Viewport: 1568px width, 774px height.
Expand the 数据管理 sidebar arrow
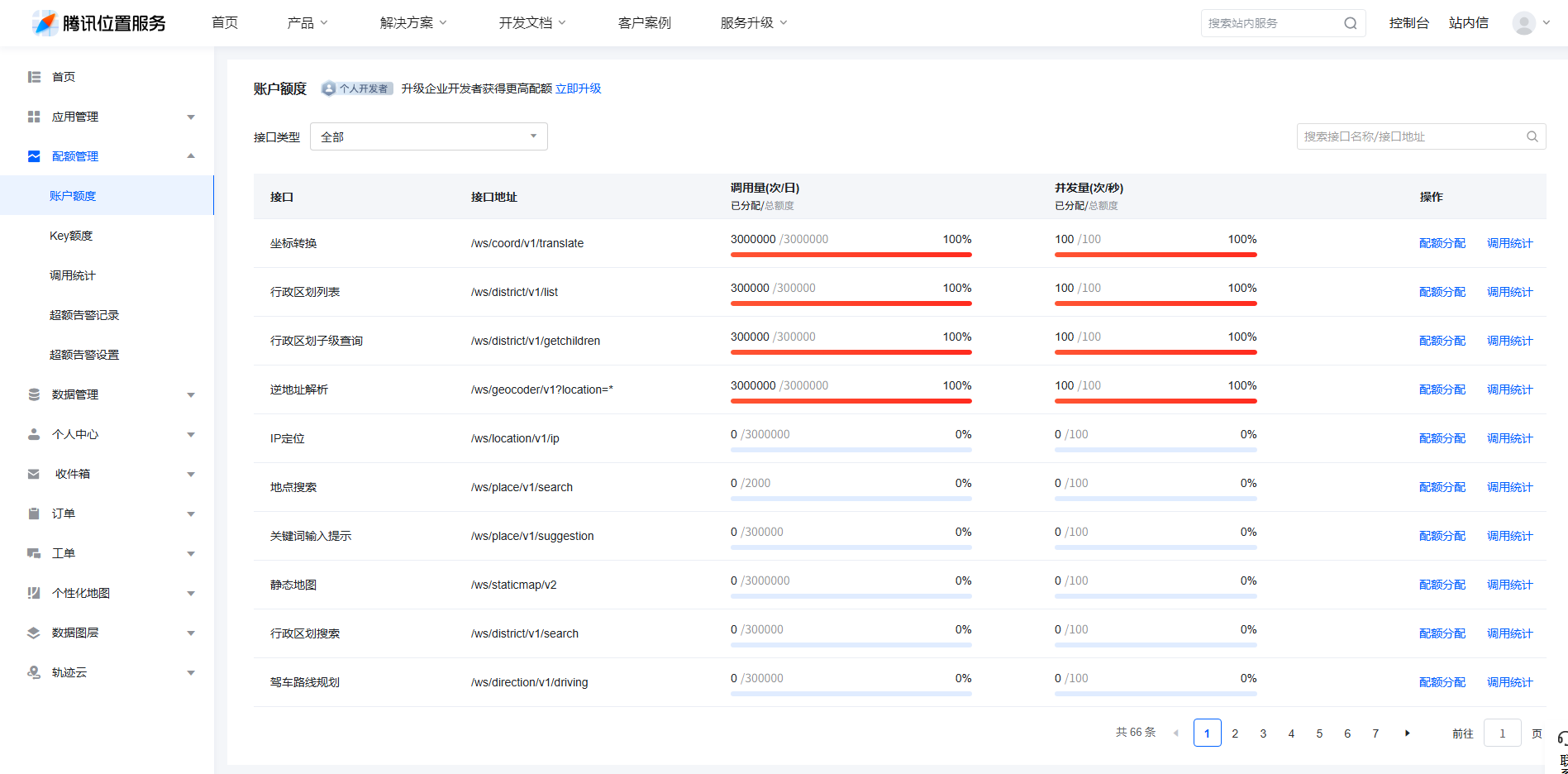[191, 395]
